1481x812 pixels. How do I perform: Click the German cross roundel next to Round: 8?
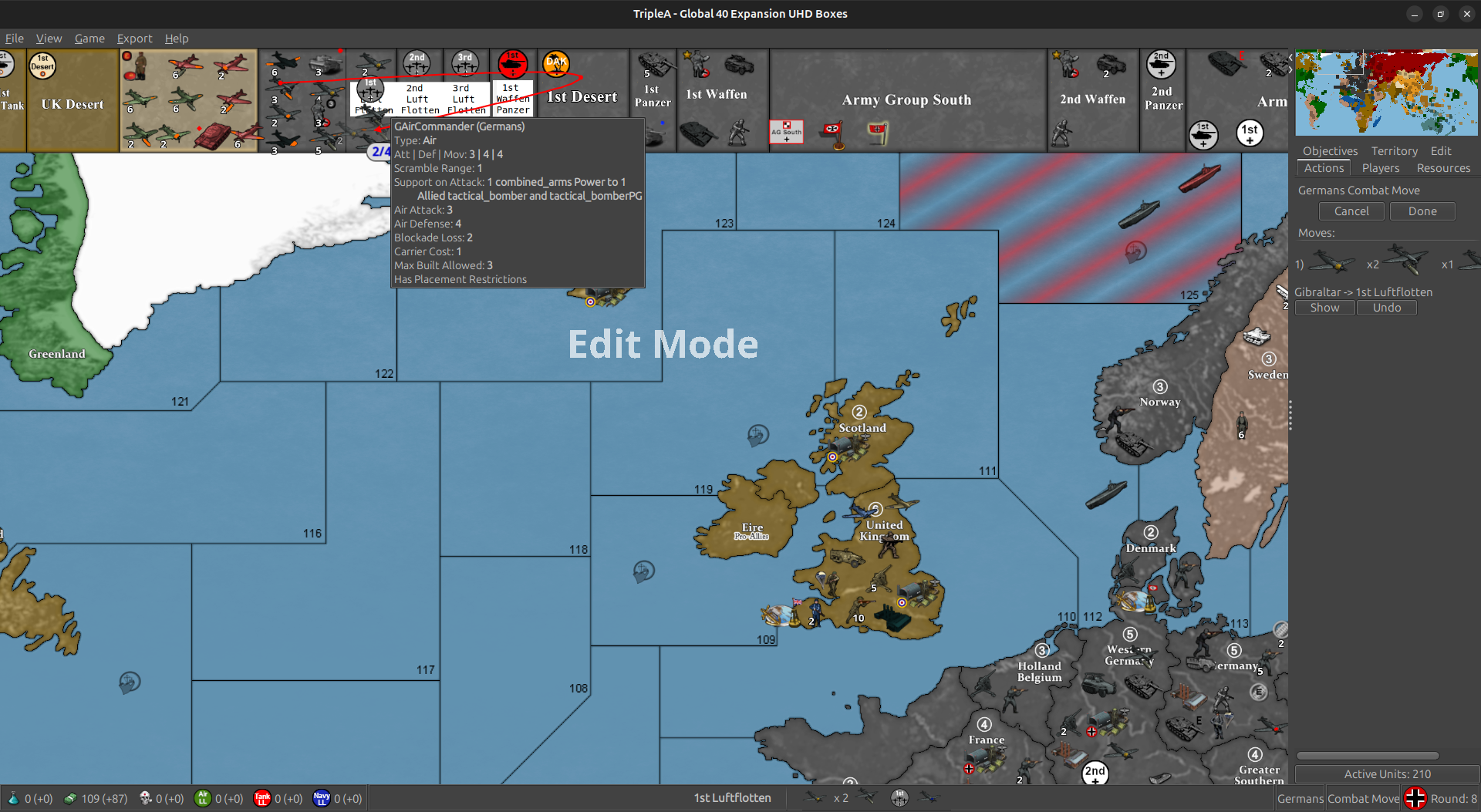1415,798
